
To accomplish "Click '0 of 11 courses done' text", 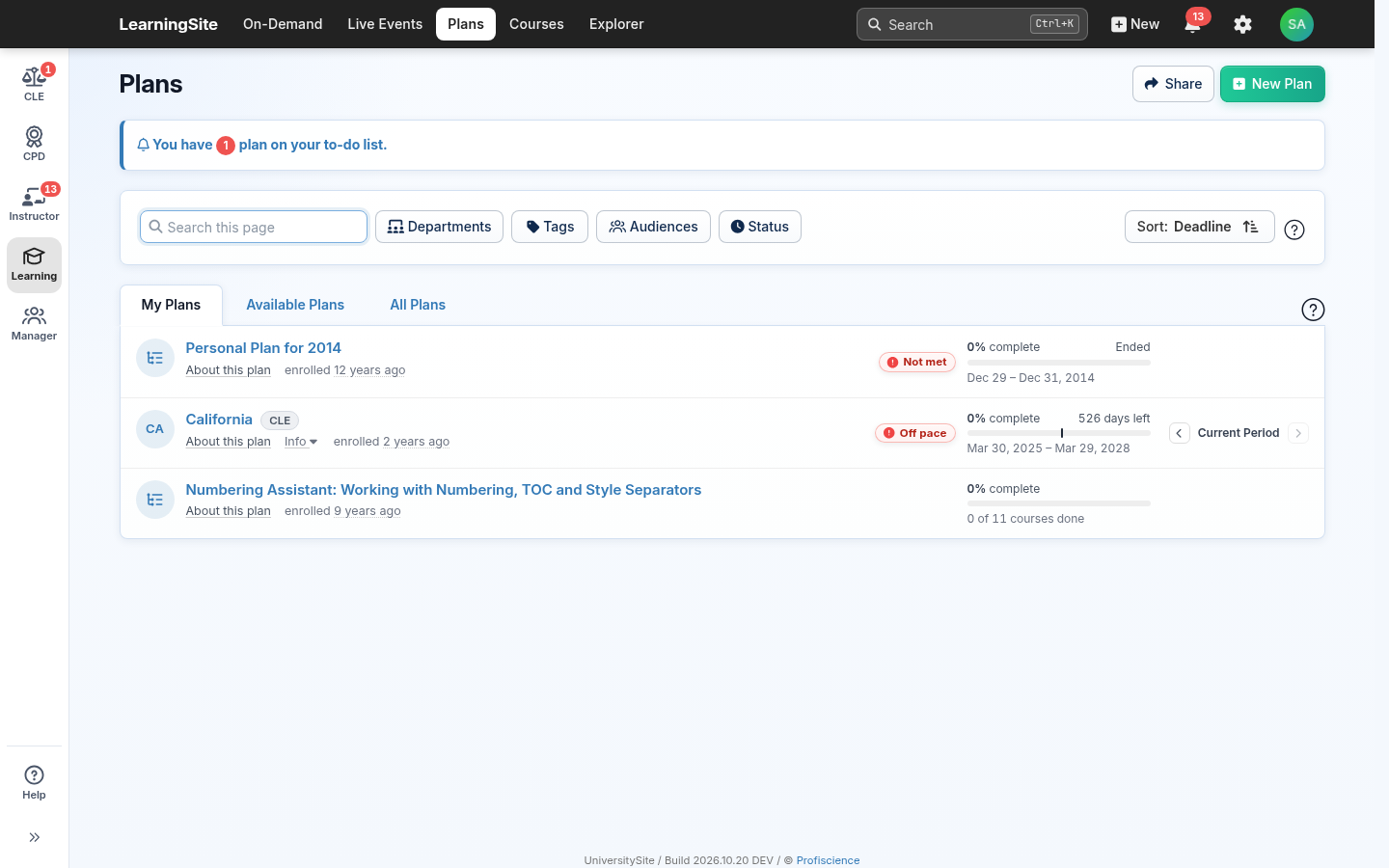I will click(1025, 519).
